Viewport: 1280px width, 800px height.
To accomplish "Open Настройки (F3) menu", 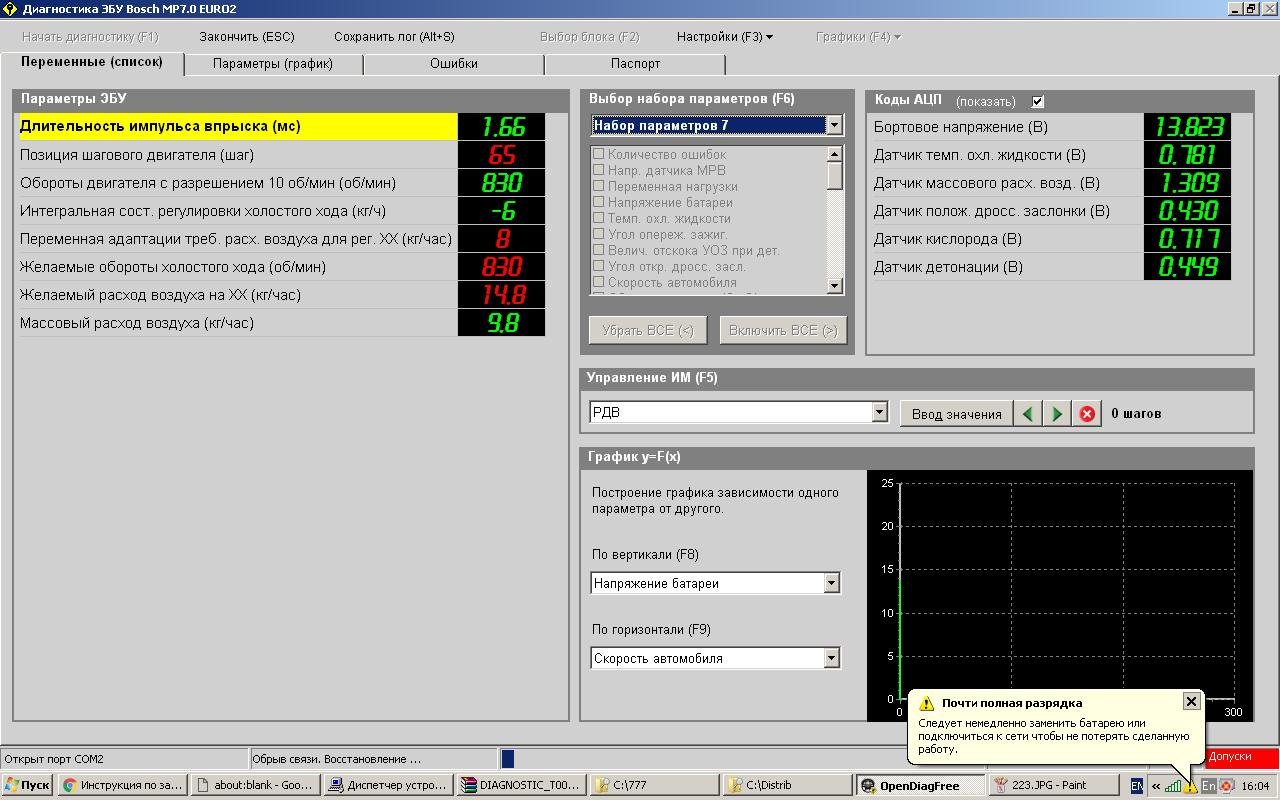I will (x=724, y=37).
